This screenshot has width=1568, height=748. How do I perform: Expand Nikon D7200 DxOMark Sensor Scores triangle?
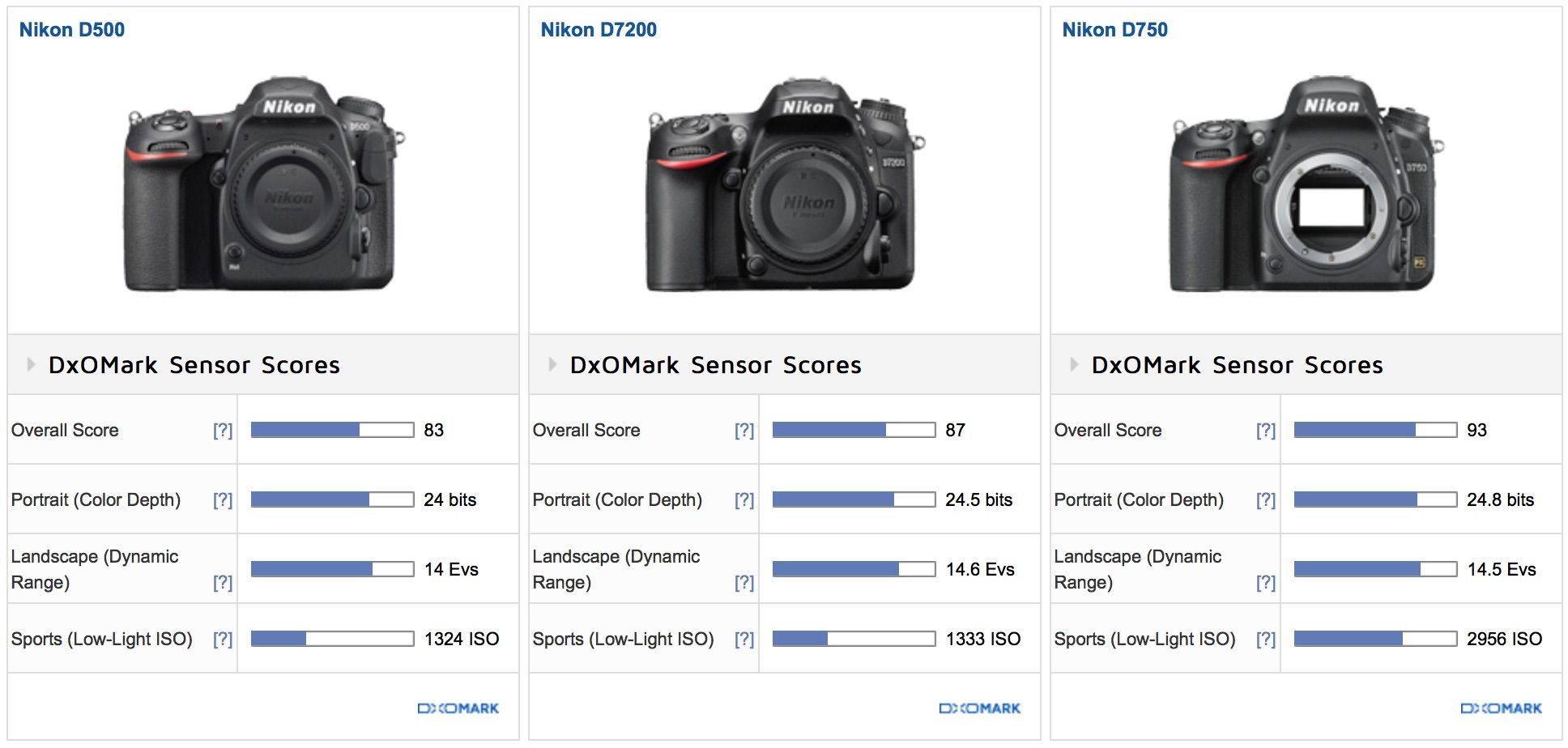click(552, 364)
